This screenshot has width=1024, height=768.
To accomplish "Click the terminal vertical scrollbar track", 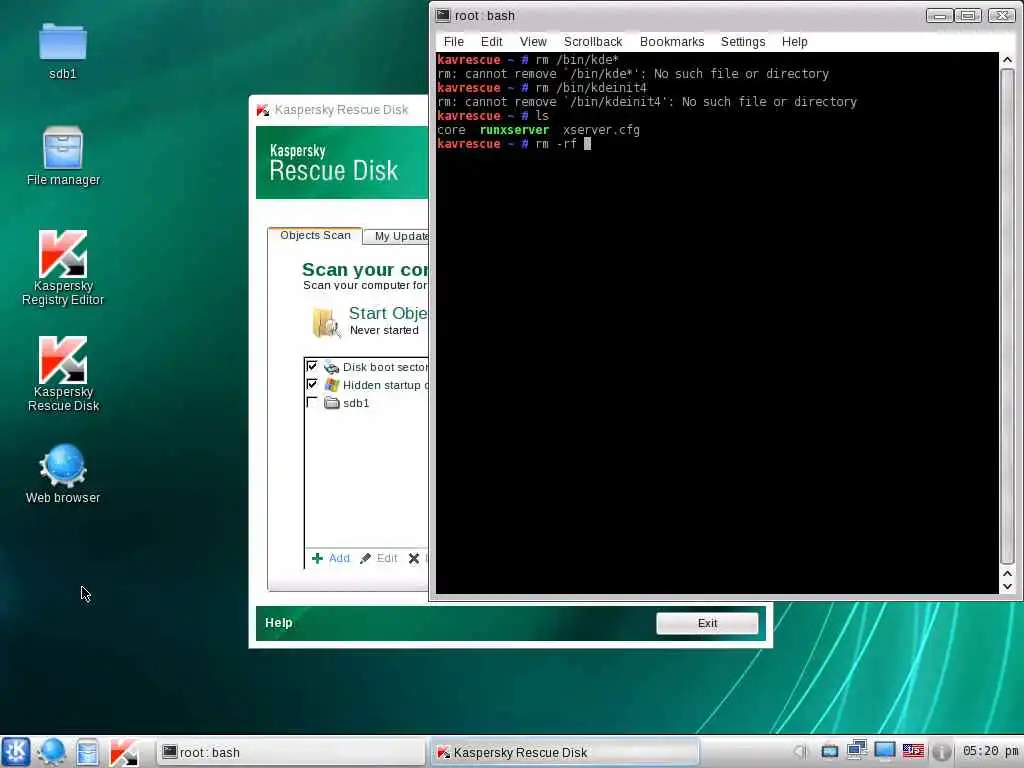I will tap(1008, 317).
